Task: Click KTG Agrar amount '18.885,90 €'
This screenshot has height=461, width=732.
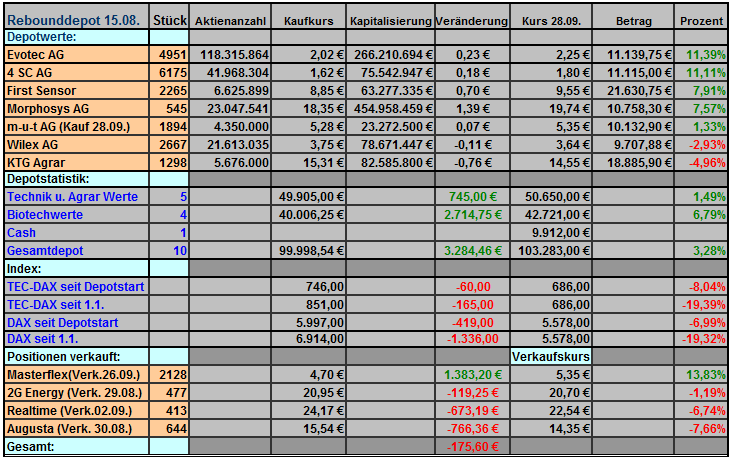Action: [x=639, y=163]
